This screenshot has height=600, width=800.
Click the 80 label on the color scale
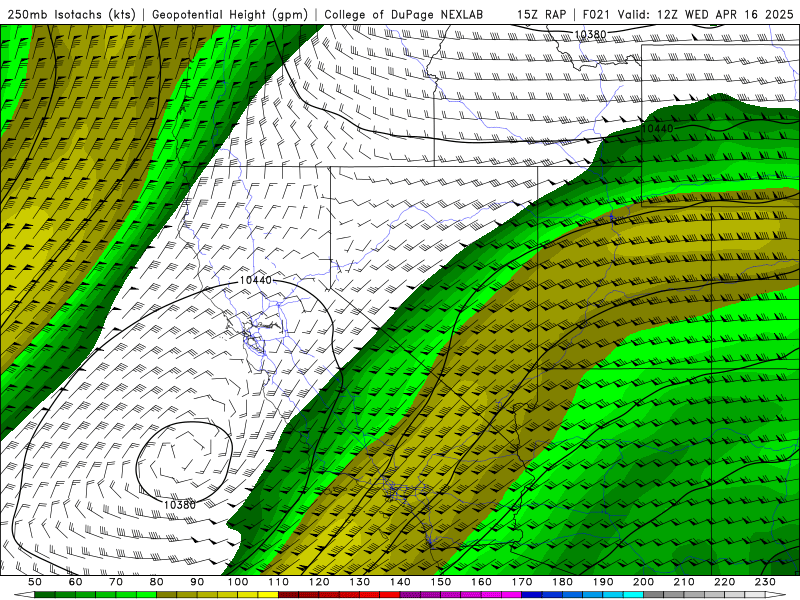coord(157,582)
